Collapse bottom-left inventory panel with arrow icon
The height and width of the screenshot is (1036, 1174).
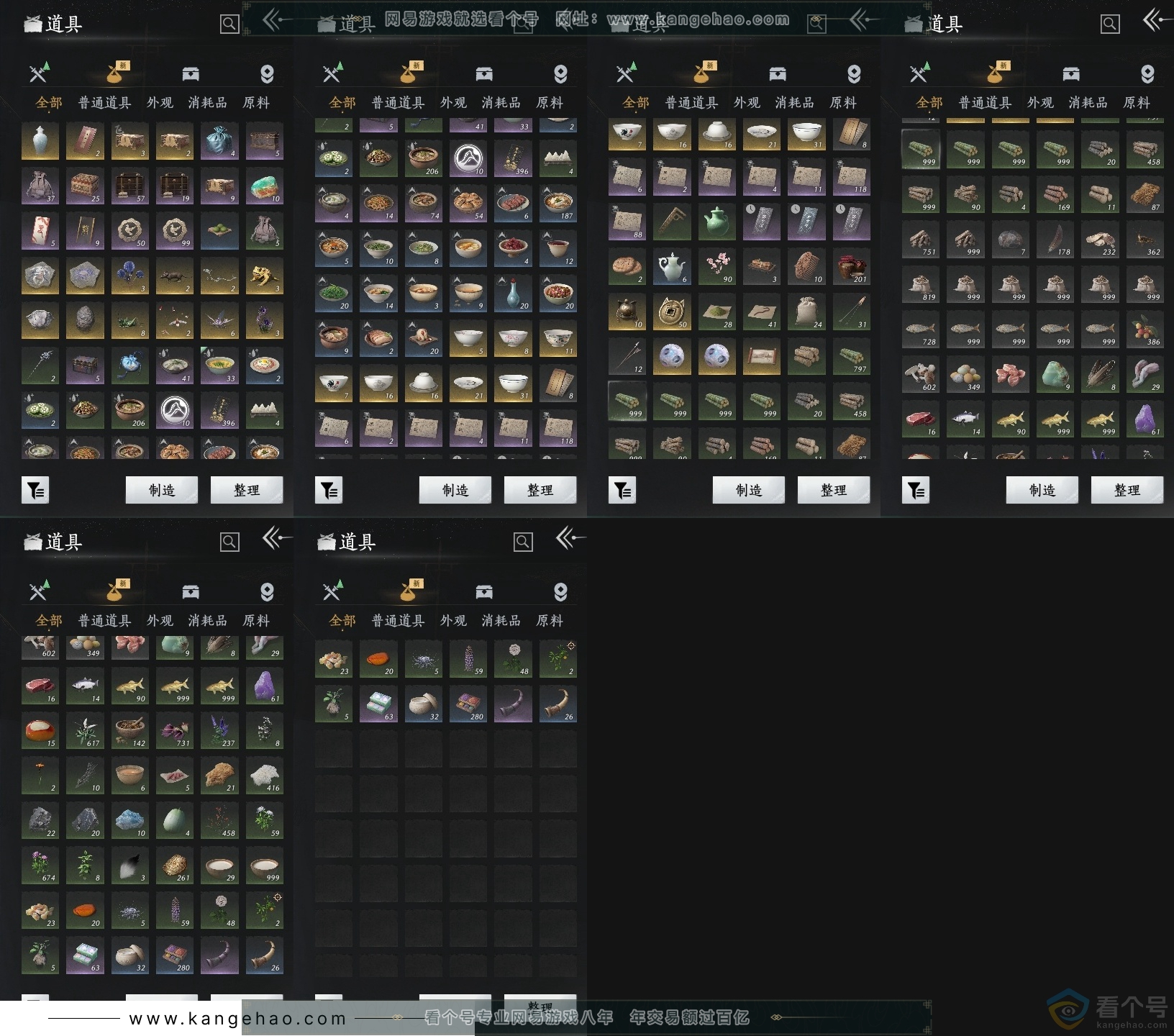[x=276, y=538]
